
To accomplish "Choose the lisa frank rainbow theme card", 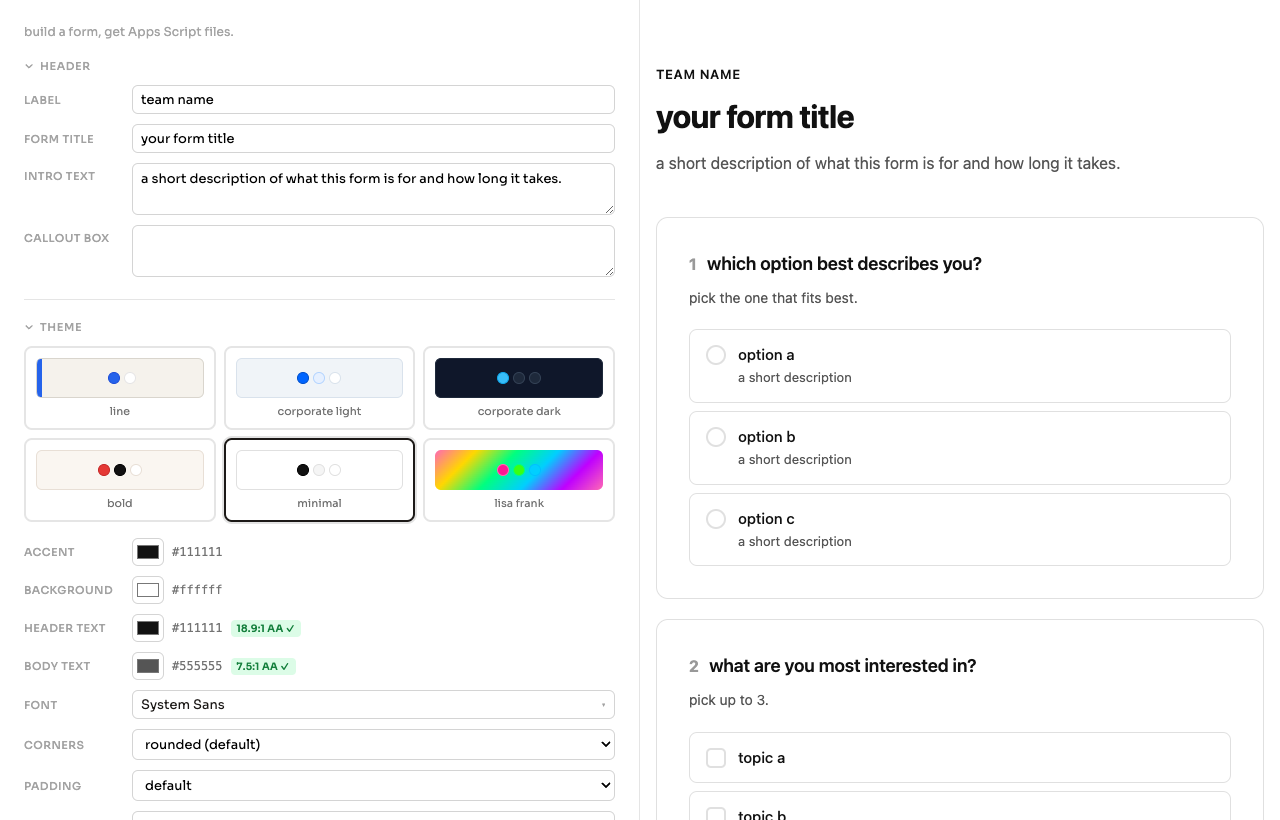I will coord(519,480).
